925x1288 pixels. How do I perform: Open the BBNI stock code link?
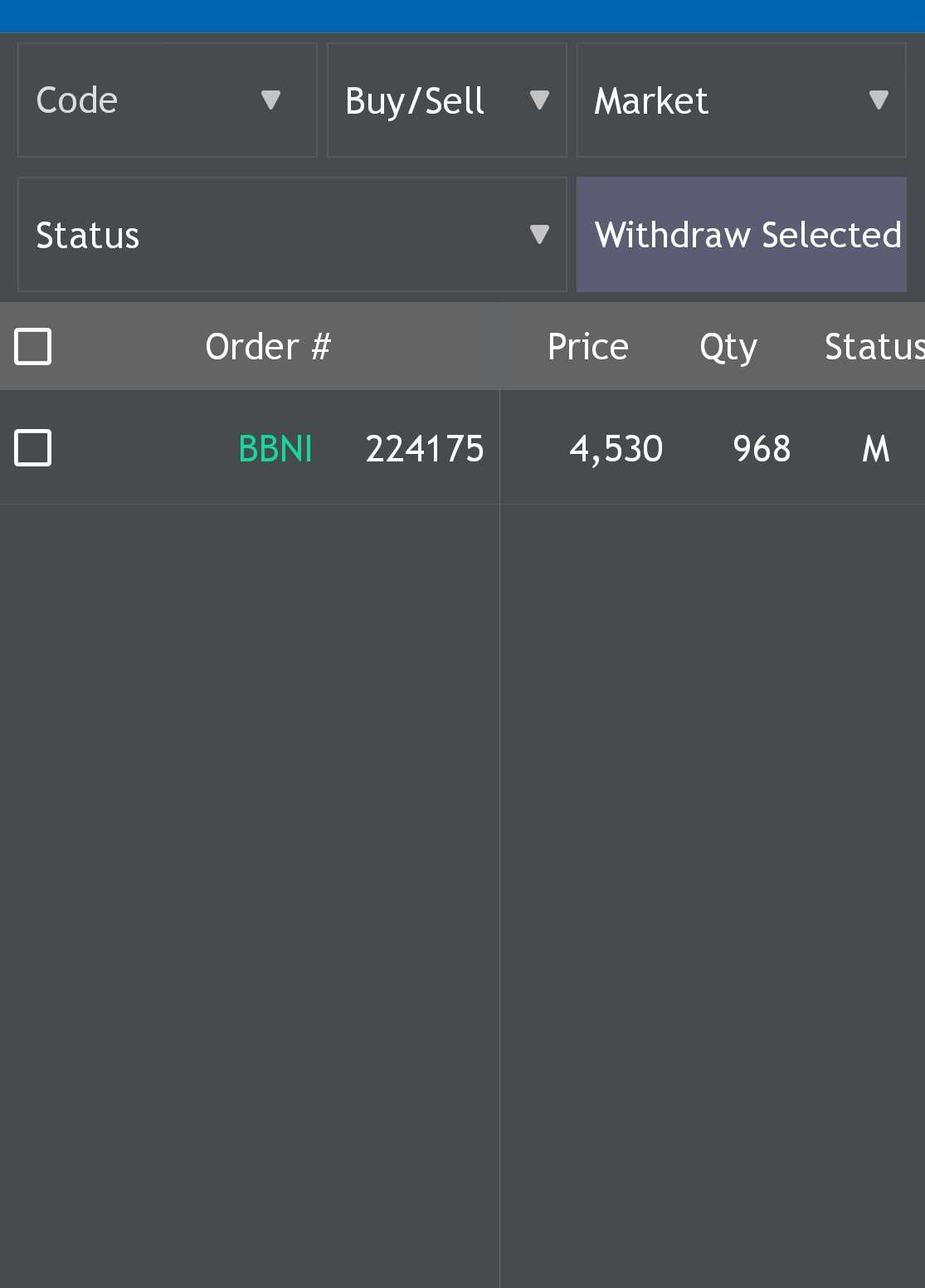[275, 449]
